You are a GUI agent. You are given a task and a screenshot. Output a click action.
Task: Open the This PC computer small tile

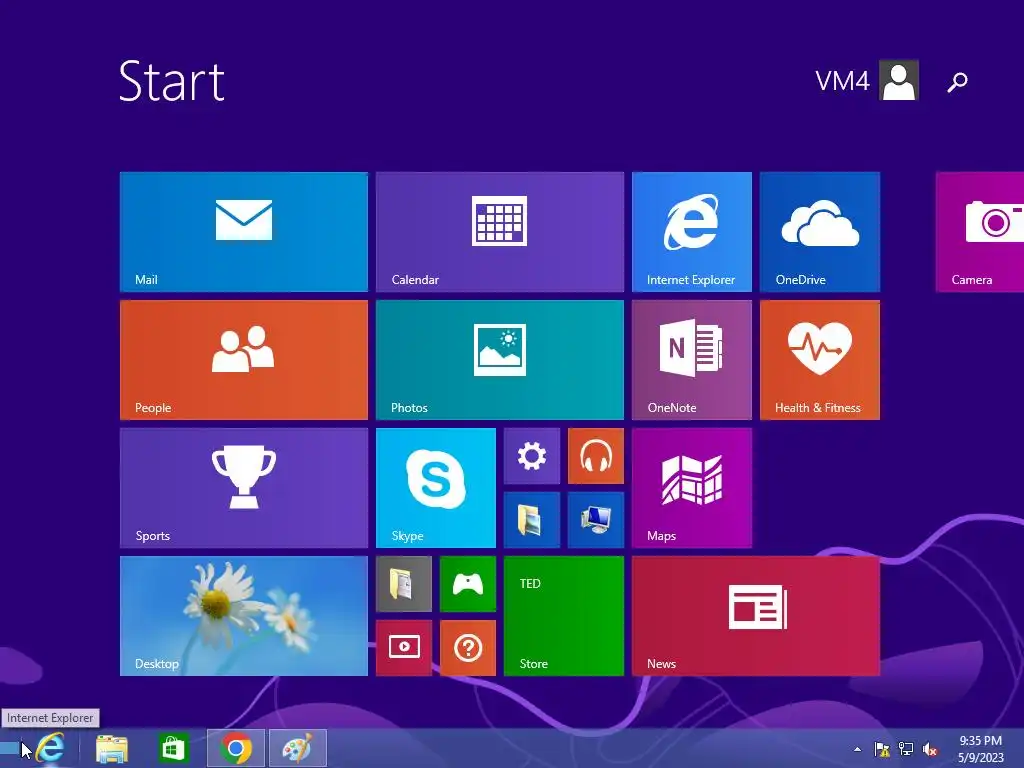pos(596,520)
